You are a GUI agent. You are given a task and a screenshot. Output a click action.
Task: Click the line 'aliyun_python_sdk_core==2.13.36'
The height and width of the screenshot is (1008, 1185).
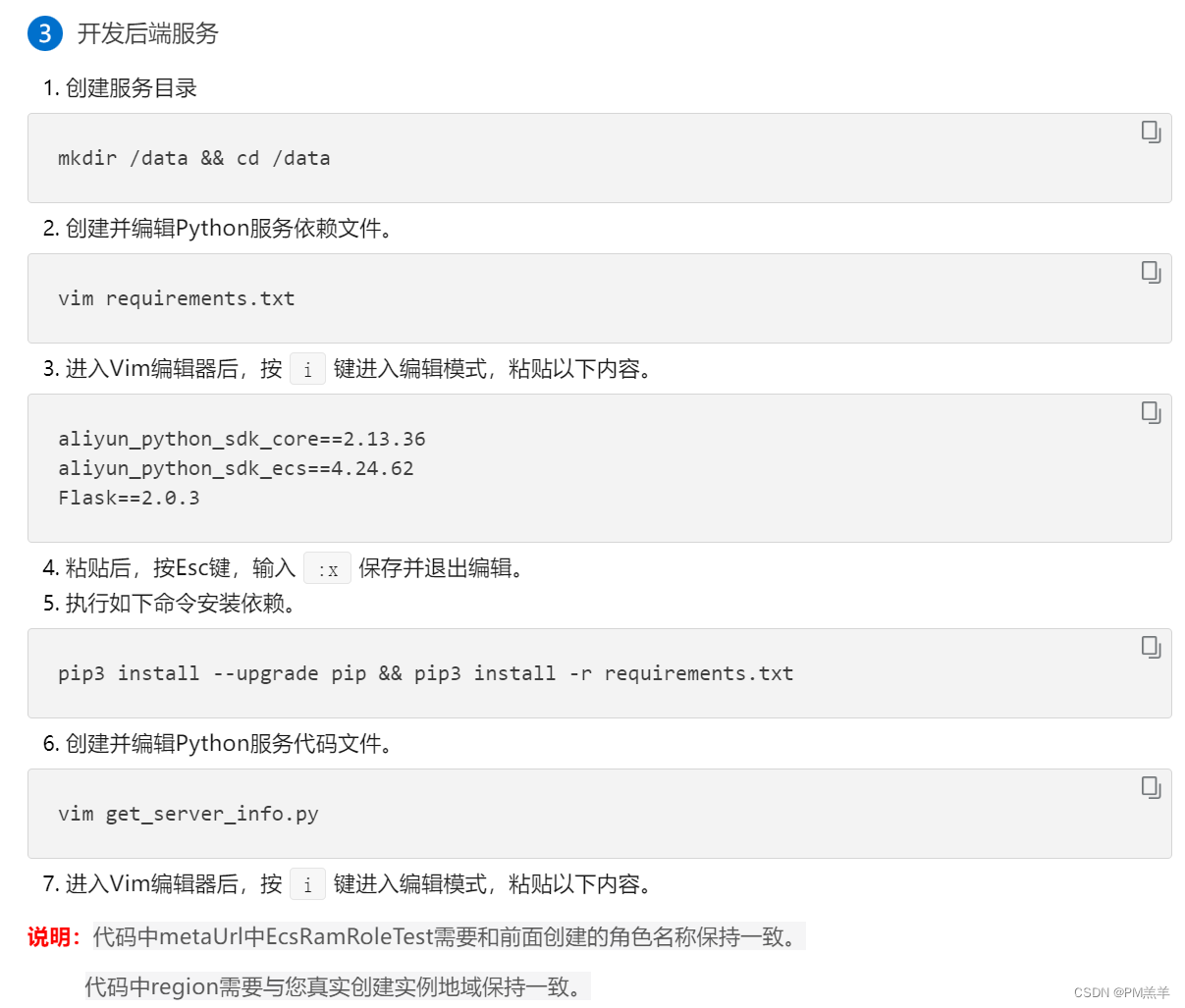pyautogui.click(x=242, y=439)
